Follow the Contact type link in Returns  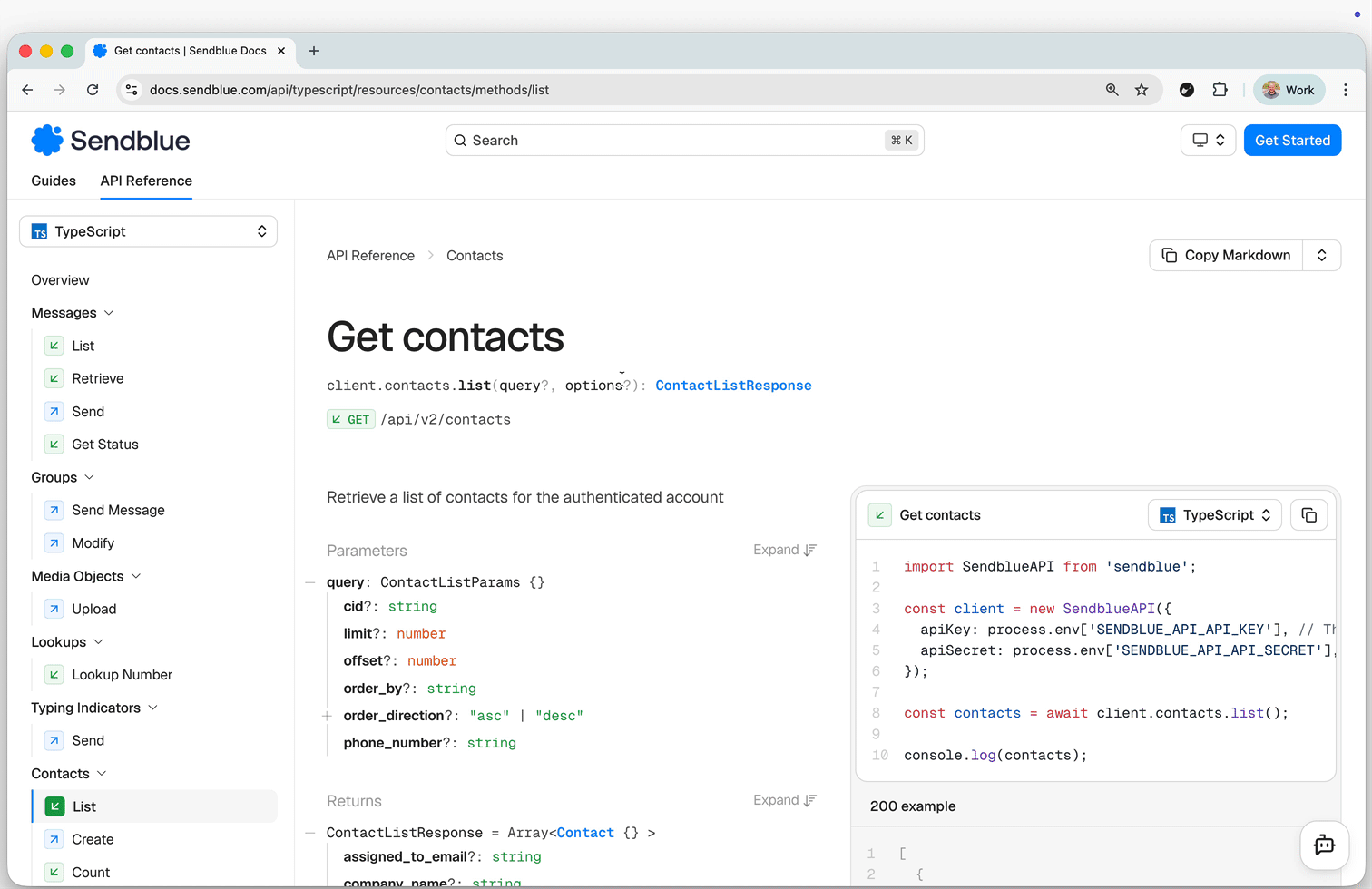pyautogui.click(x=585, y=833)
